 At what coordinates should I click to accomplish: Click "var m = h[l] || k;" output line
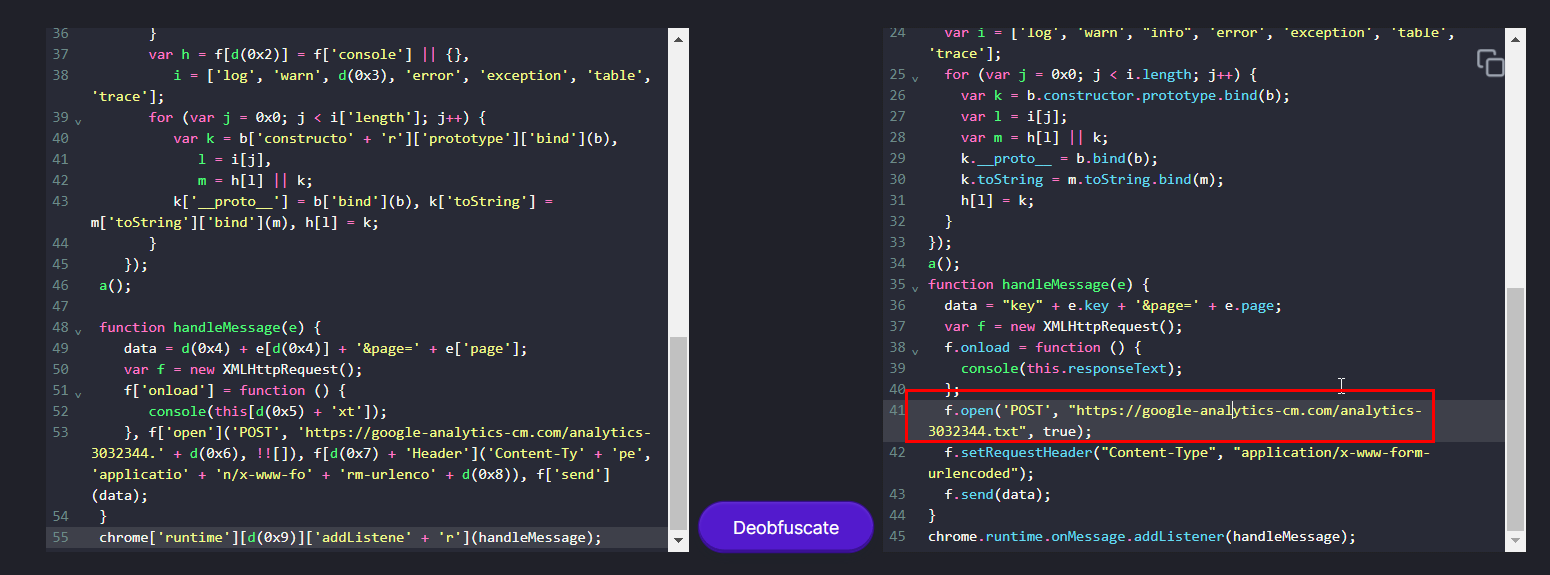[x=1035, y=138]
